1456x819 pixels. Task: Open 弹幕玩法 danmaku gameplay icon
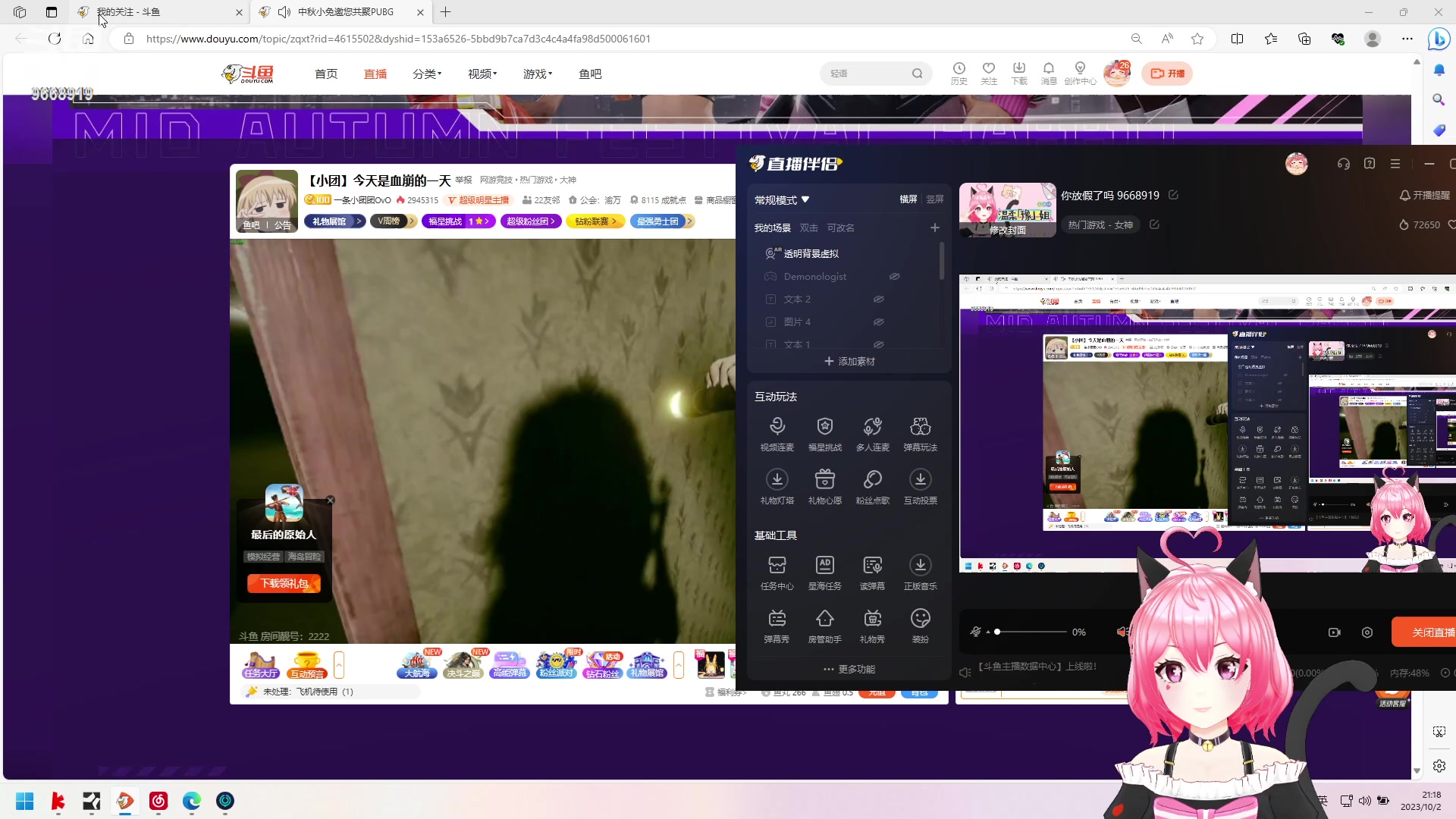pyautogui.click(x=920, y=434)
